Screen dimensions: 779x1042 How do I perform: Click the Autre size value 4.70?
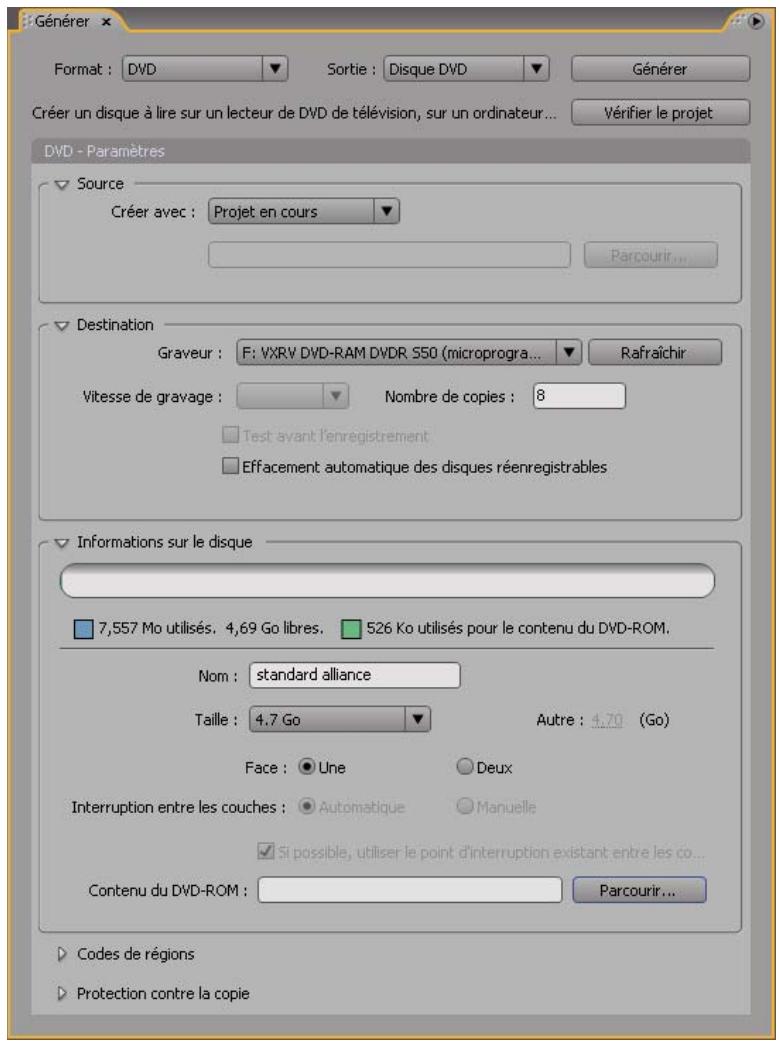coord(606,720)
